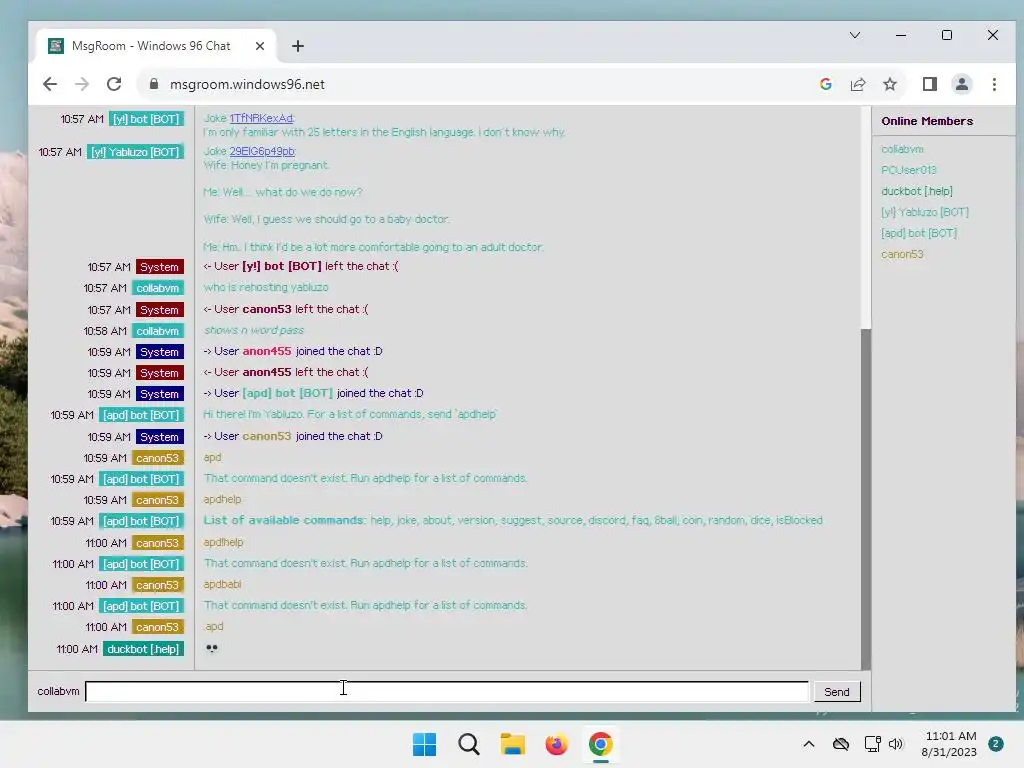Click the duckbot [help] name tag in chat
The width and height of the screenshot is (1024, 768).
(x=143, y=649)
